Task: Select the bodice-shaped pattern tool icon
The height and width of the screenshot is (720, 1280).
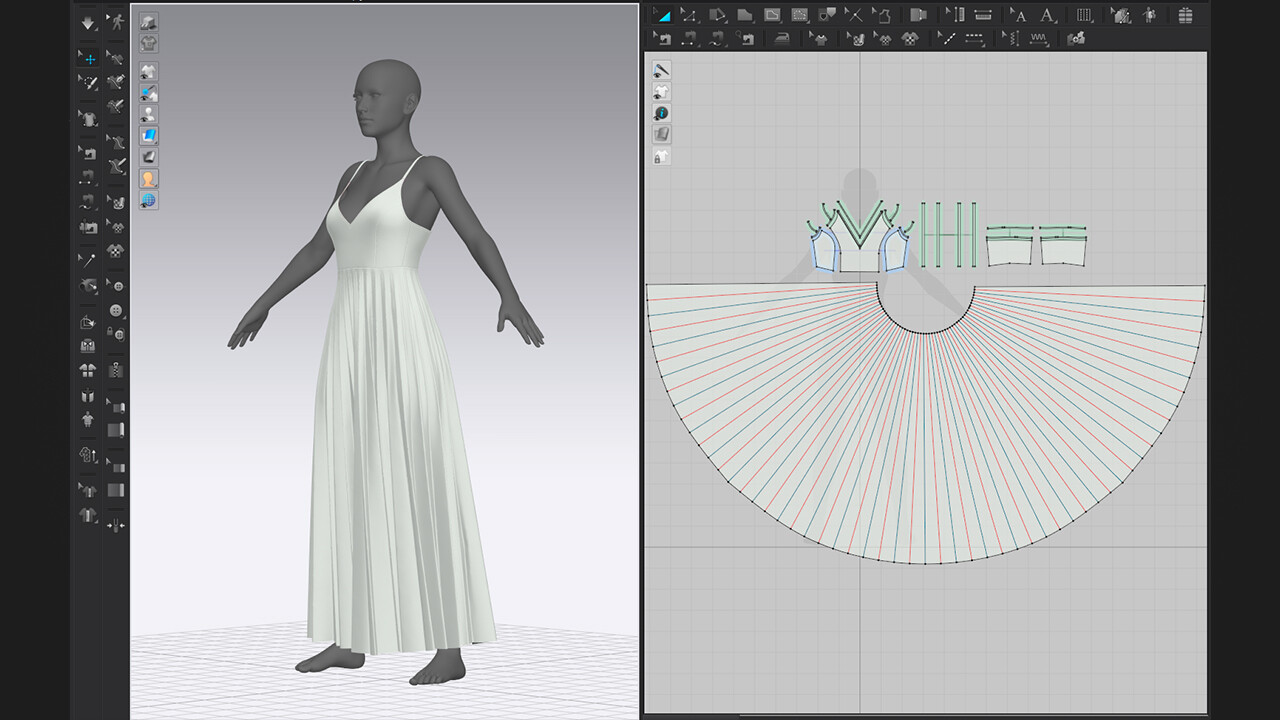Action: (881, 15)
